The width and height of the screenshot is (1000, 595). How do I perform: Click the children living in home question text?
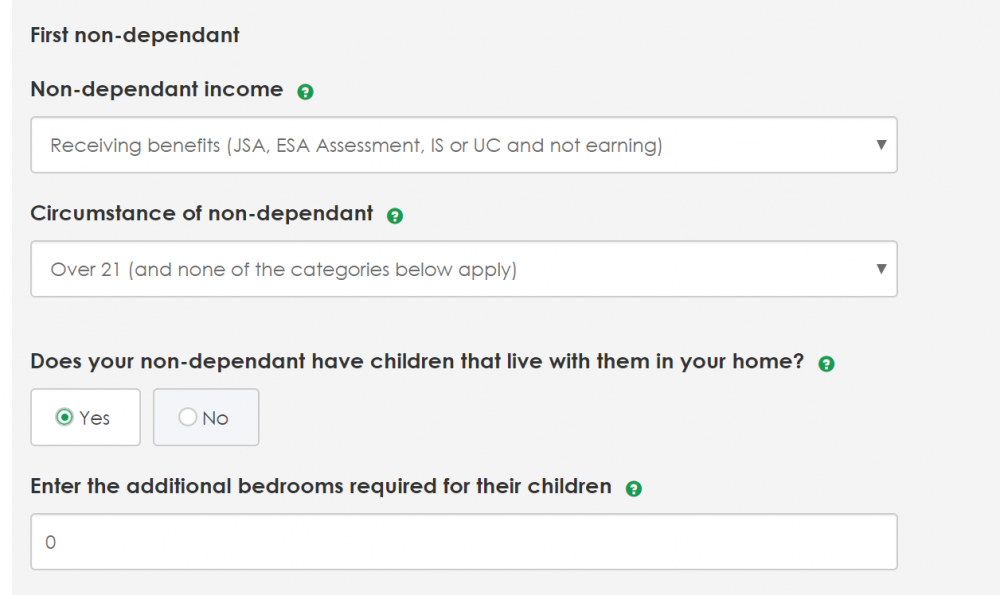[417, 362]
